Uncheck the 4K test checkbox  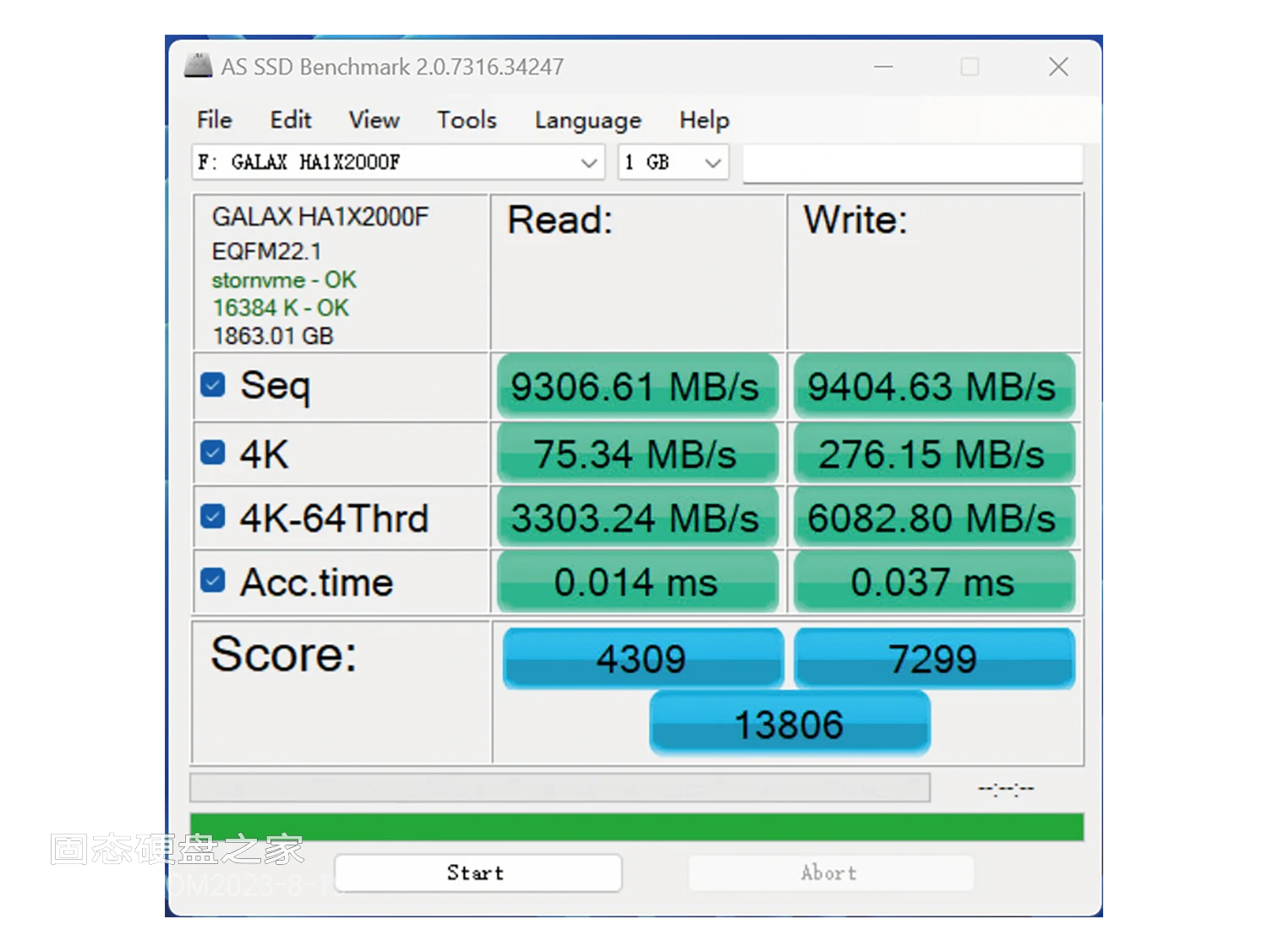coord(213,453)
